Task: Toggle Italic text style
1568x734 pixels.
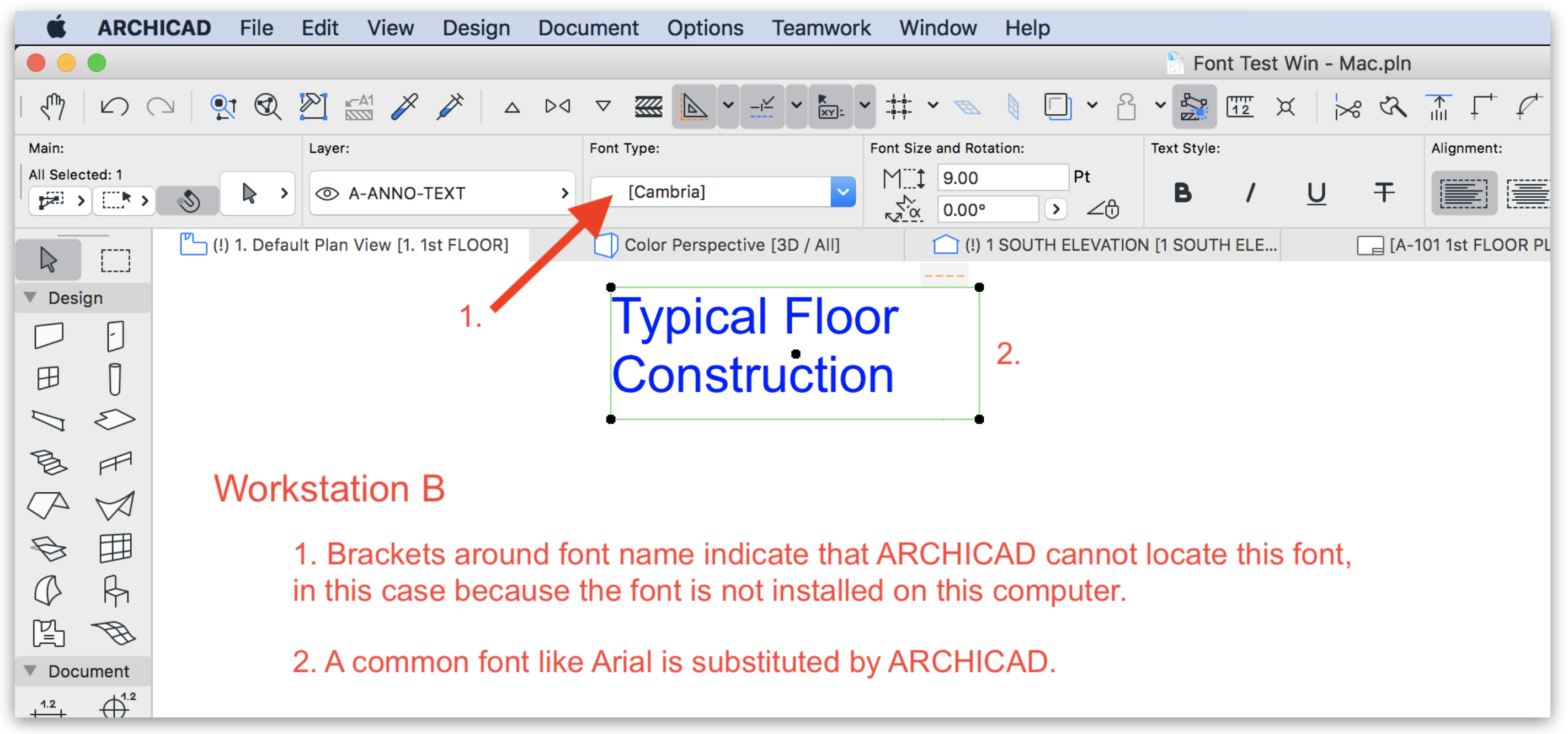Action: click(1250, 193)
